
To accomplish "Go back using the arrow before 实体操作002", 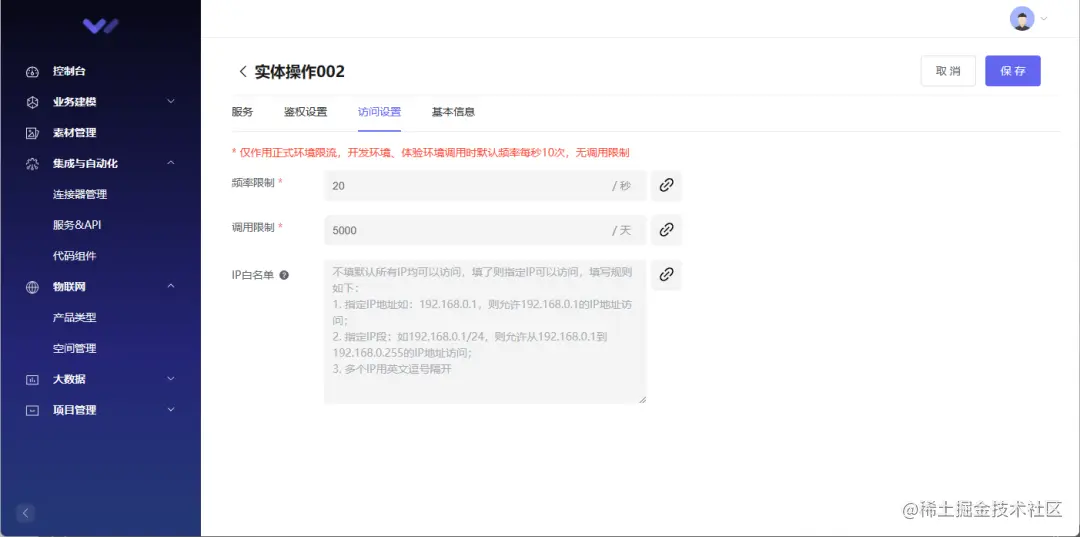I will pyautogui.click(x=242, y=72).
